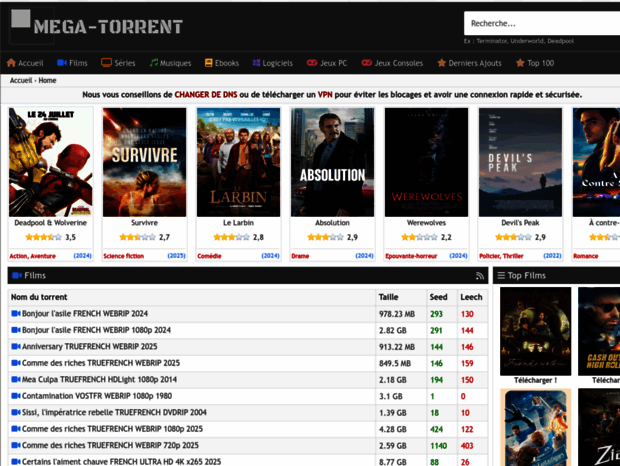Open the Absolution movie poster
Viewport: 620px width, 466px height.
click(x=332, y=162)
